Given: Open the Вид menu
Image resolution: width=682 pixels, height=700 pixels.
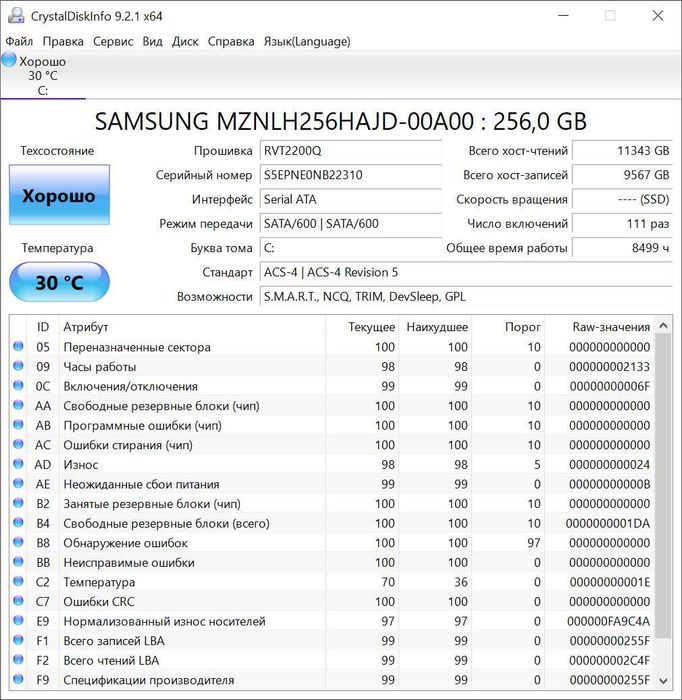Looking at the screenshot, I should click(152, 42).
